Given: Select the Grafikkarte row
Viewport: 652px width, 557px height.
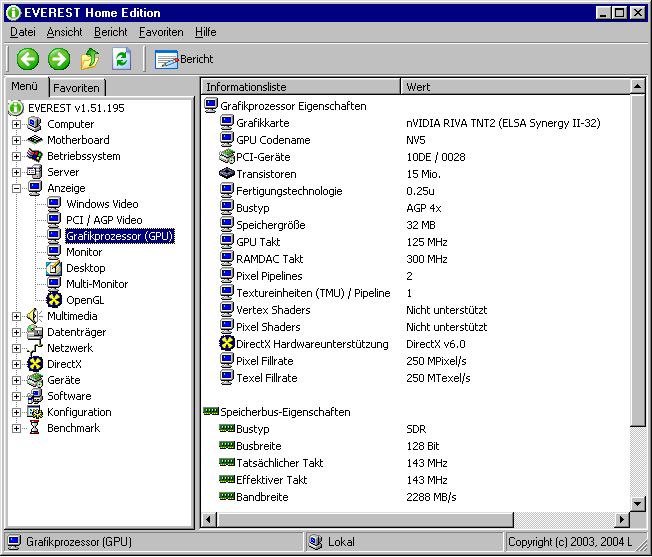Looking at the screenshot, I should (x=416, y=123).
